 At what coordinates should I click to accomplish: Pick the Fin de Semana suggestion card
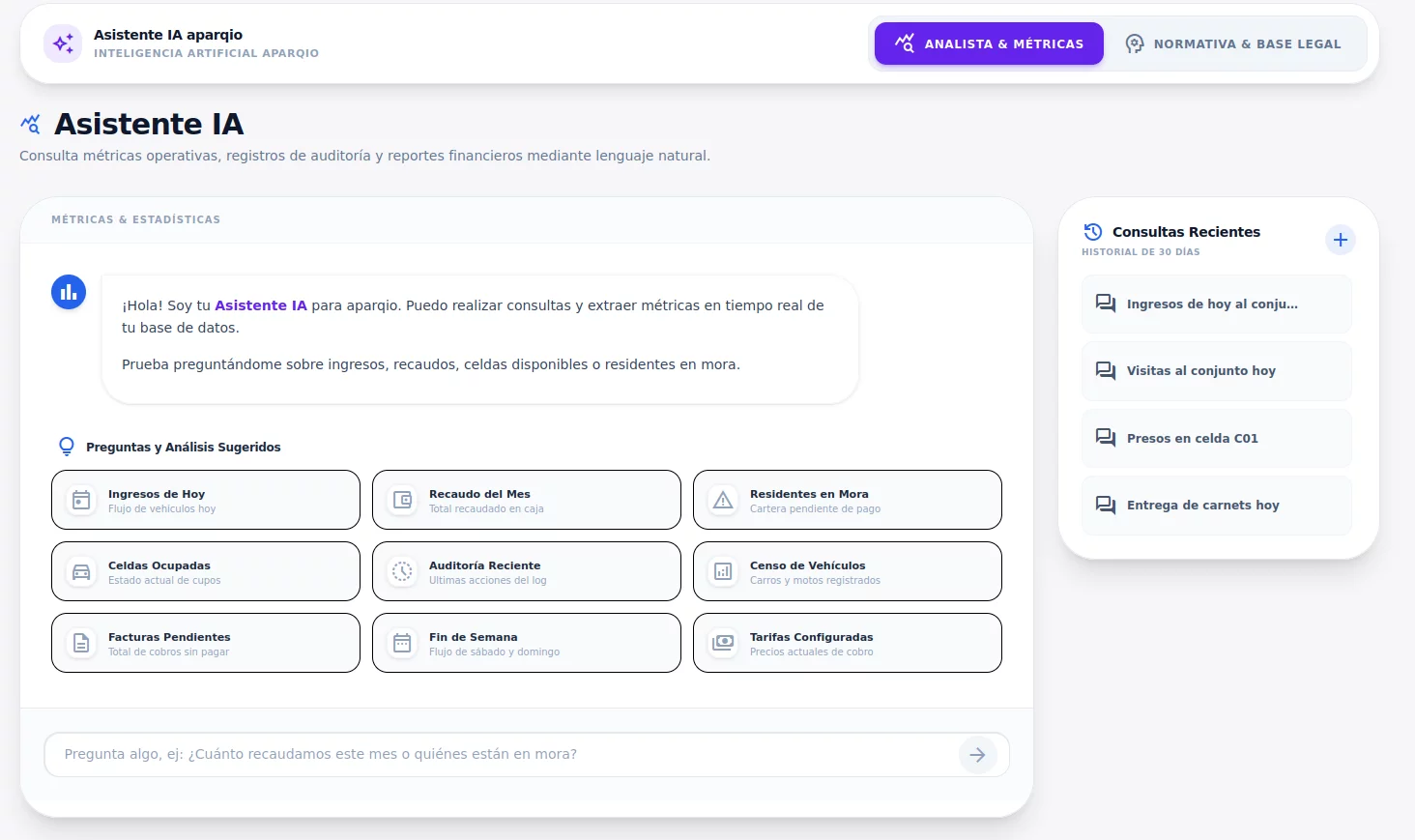[527, 643]
